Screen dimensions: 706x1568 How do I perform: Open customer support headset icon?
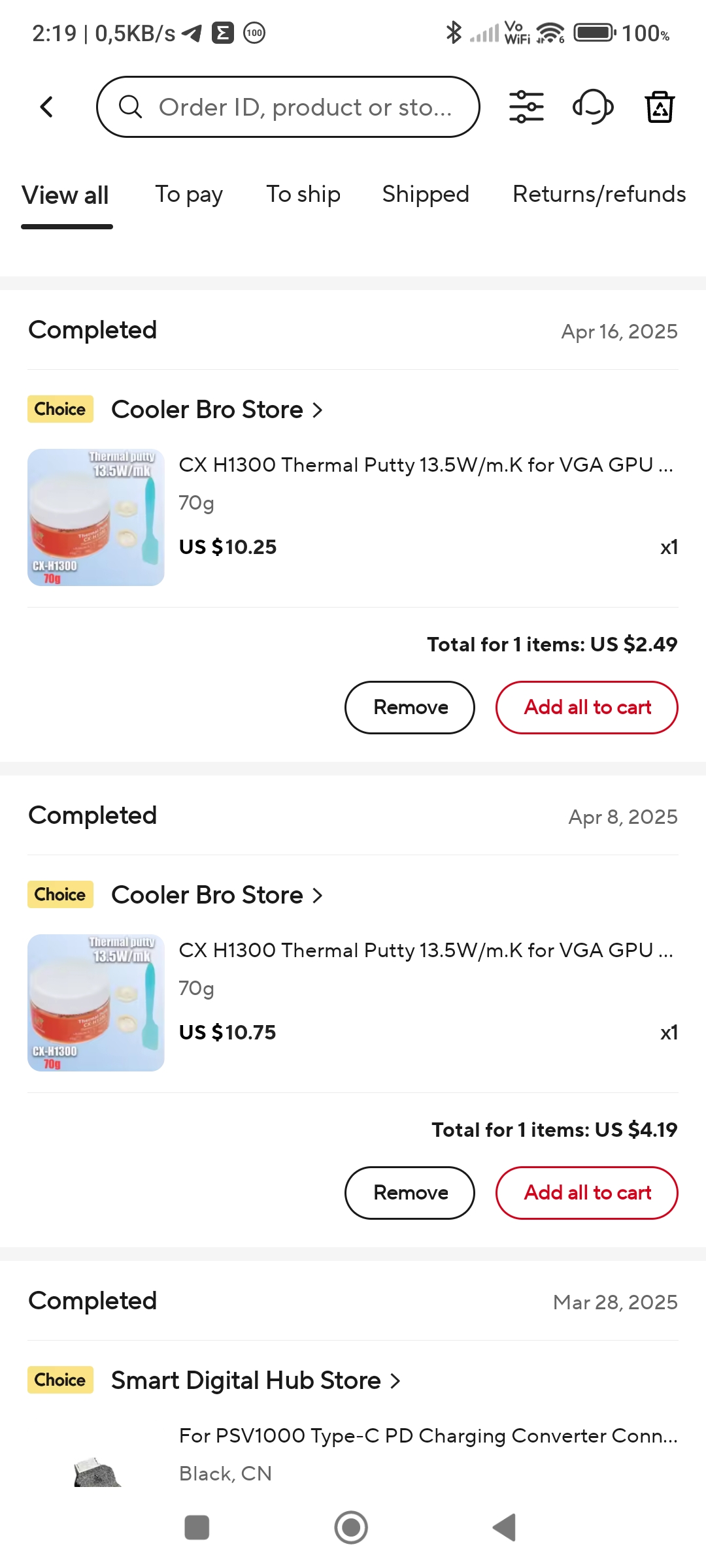pos(593,106)
